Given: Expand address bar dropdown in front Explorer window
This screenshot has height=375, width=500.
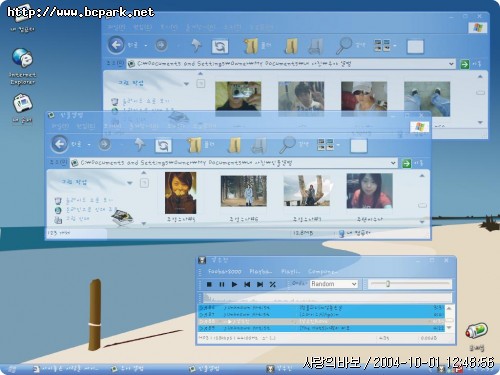Looking at the screenshot, I should (393, 163).
